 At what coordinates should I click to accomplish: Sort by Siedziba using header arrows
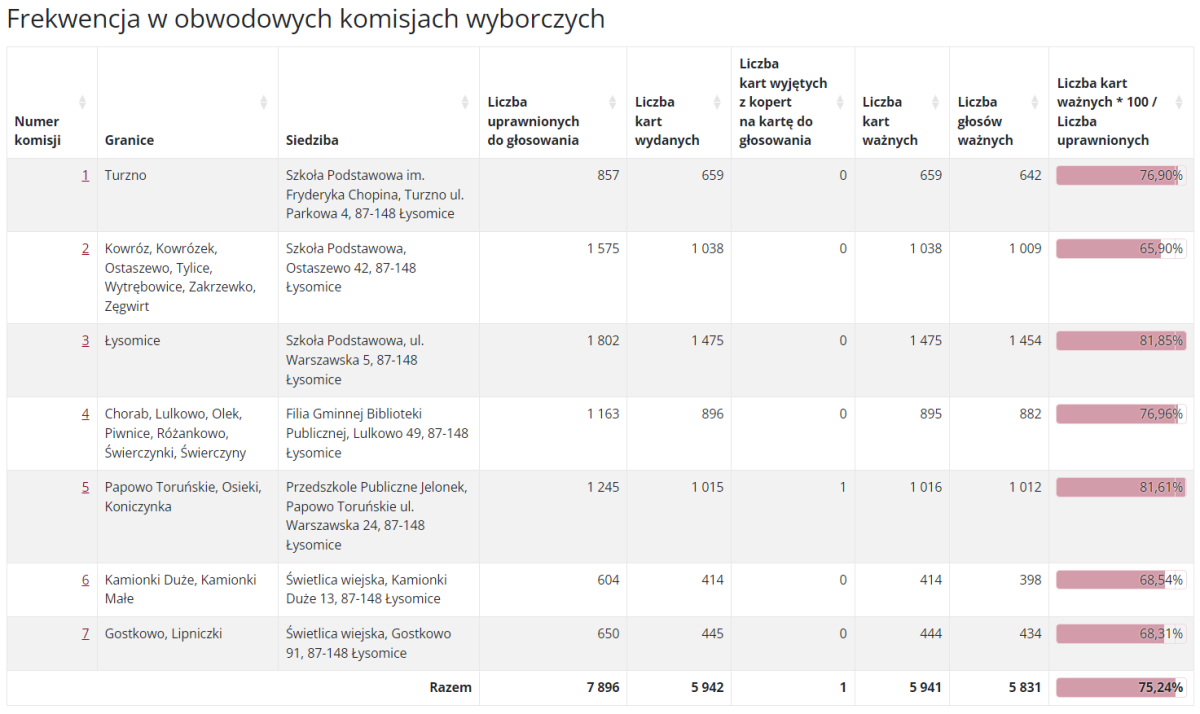click(x=465, y=102)
